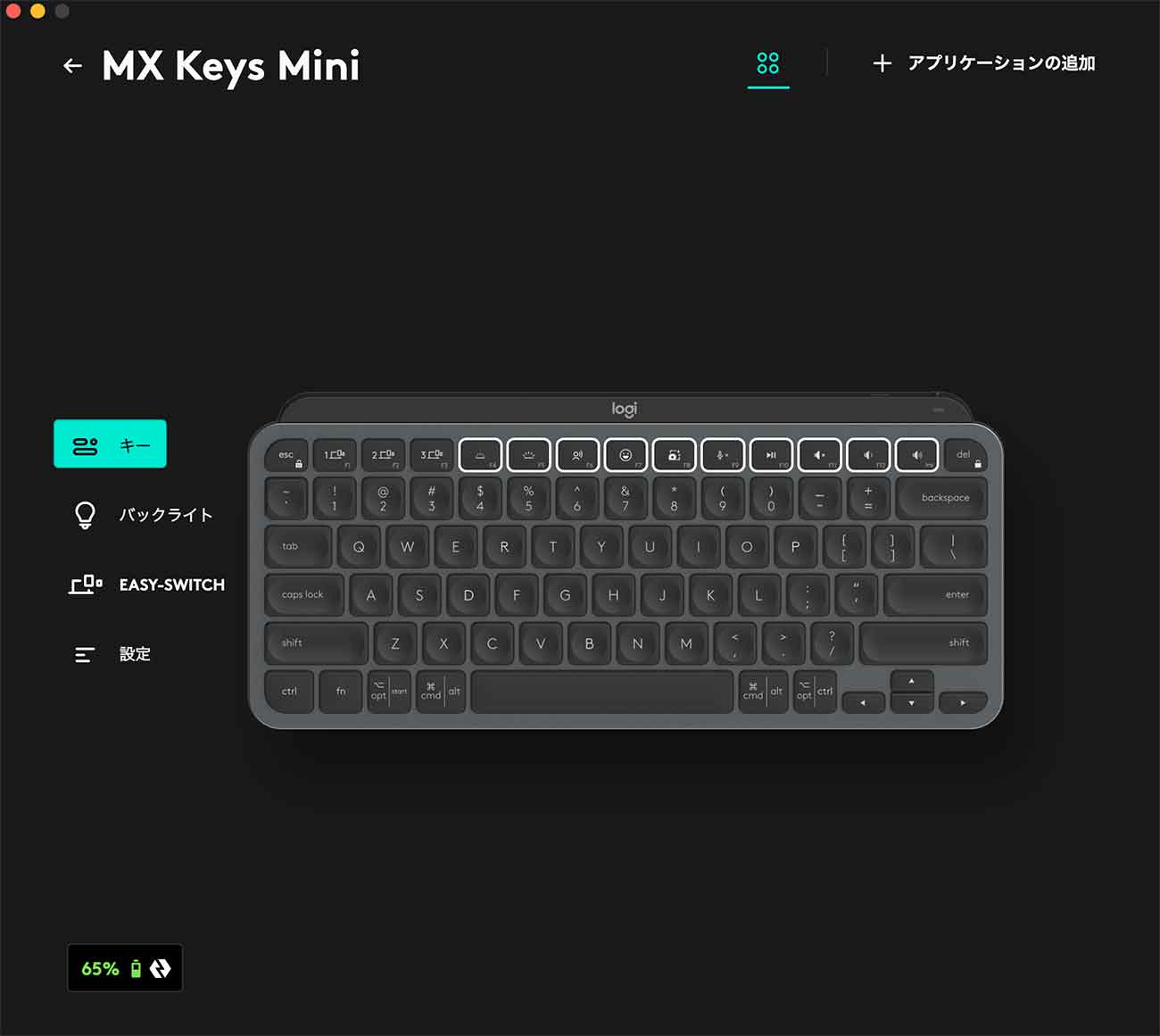
Task: Select the microphone mute F9 key
Action: [x=723, y=455]
